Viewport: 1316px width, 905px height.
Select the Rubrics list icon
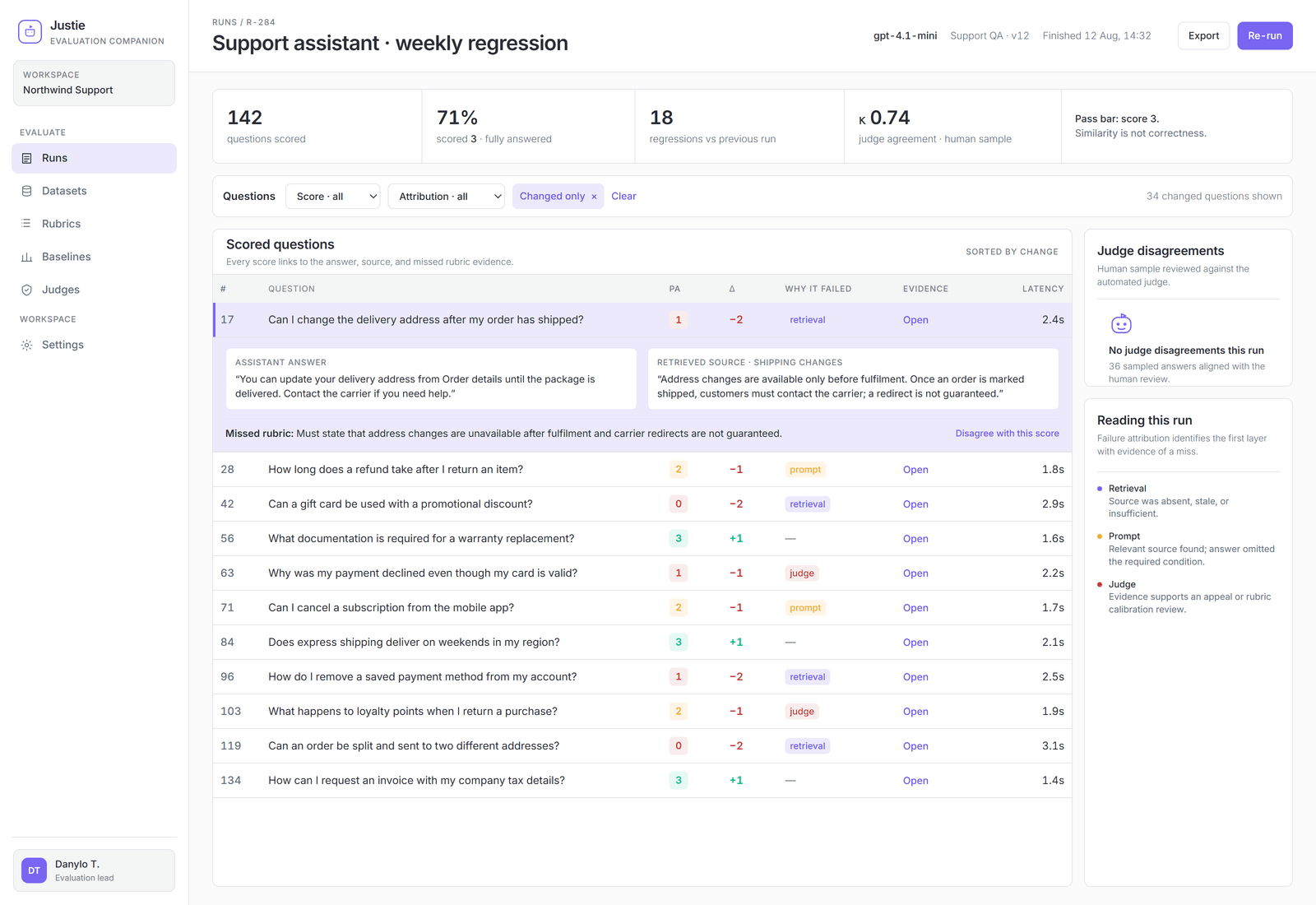[26, 224]
